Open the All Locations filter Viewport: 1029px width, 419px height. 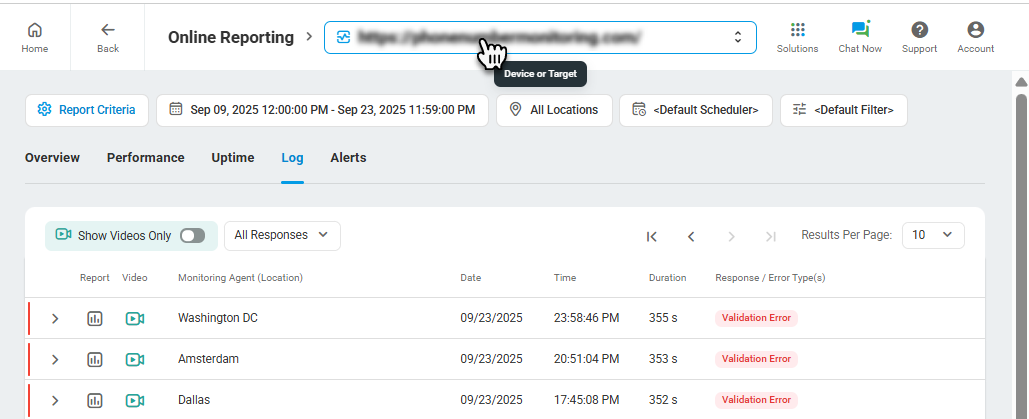[554, 110]
